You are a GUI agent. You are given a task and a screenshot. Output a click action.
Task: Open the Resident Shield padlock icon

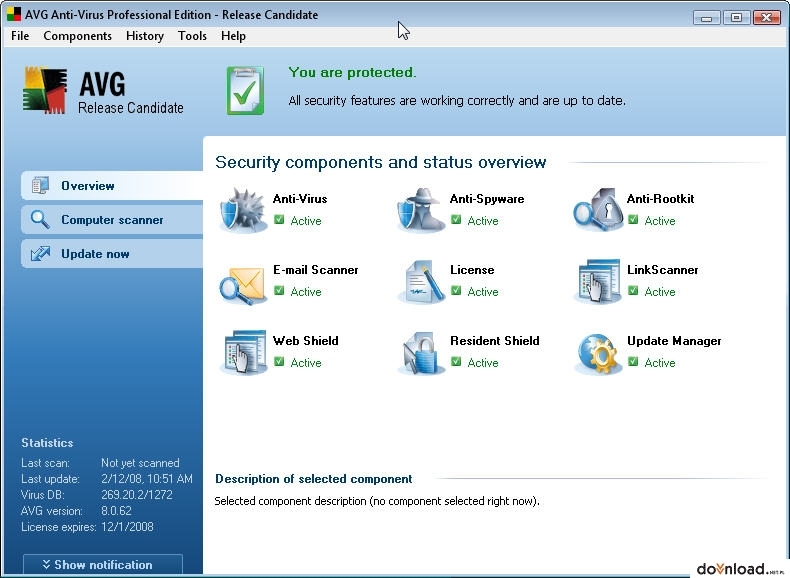(x=421, y=353)
